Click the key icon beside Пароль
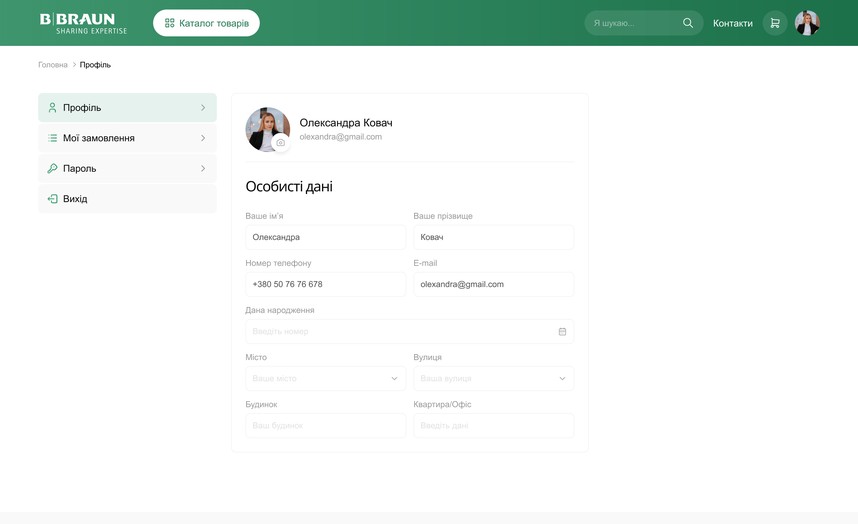 point(53,168)
